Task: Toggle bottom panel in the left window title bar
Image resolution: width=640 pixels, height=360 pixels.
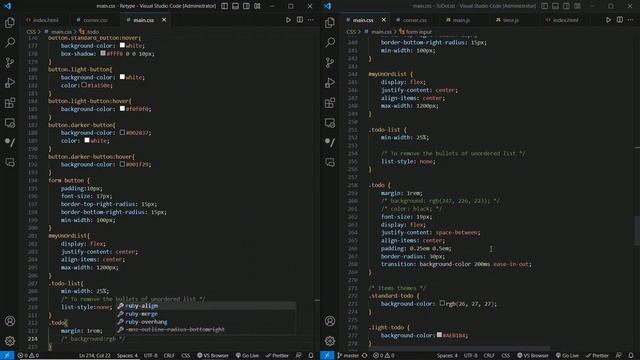Action: pos(236,6)
